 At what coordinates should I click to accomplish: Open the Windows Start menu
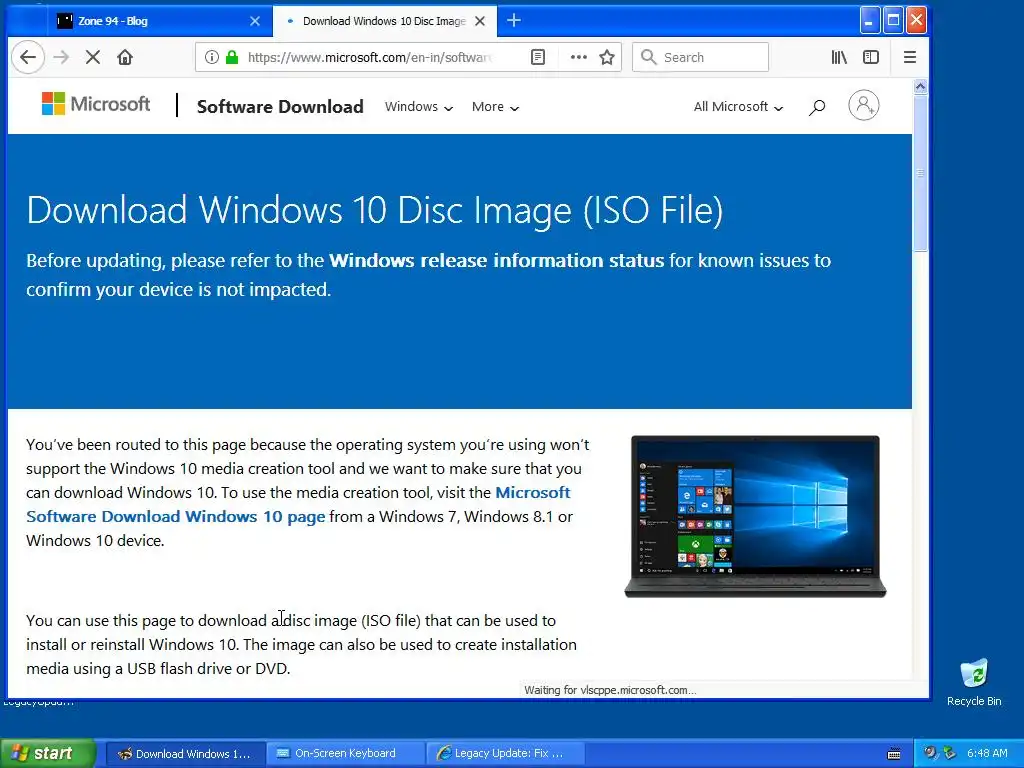click(x=48, y=753)
